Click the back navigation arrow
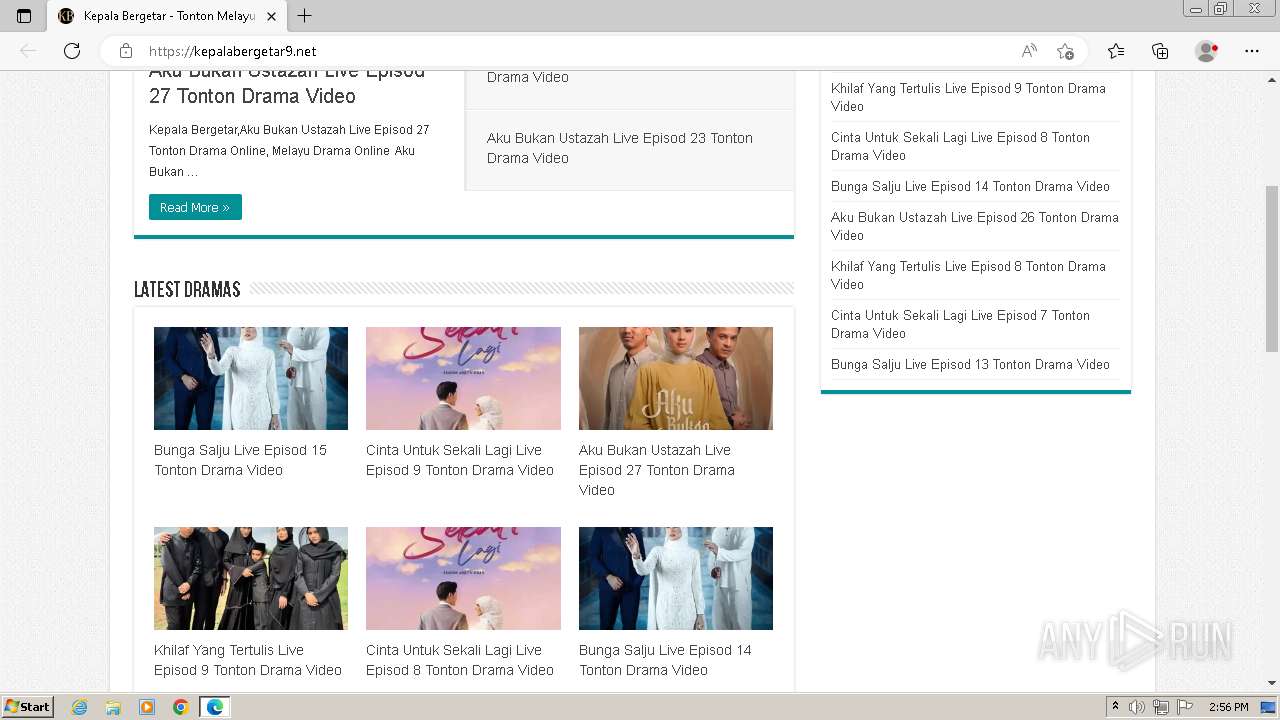The image size is (1280, 720). pos(28,51)
